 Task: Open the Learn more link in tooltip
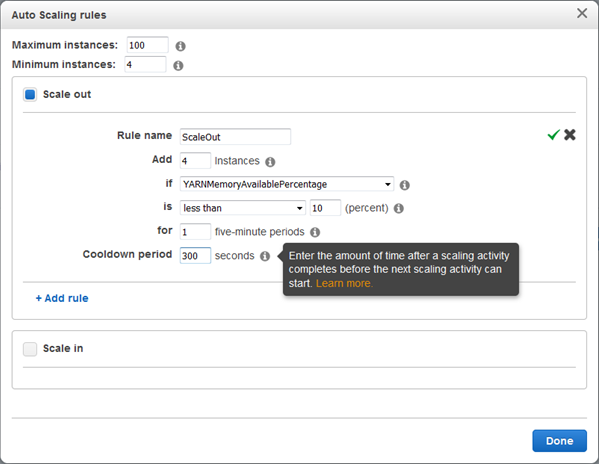(x=344, y=283)
